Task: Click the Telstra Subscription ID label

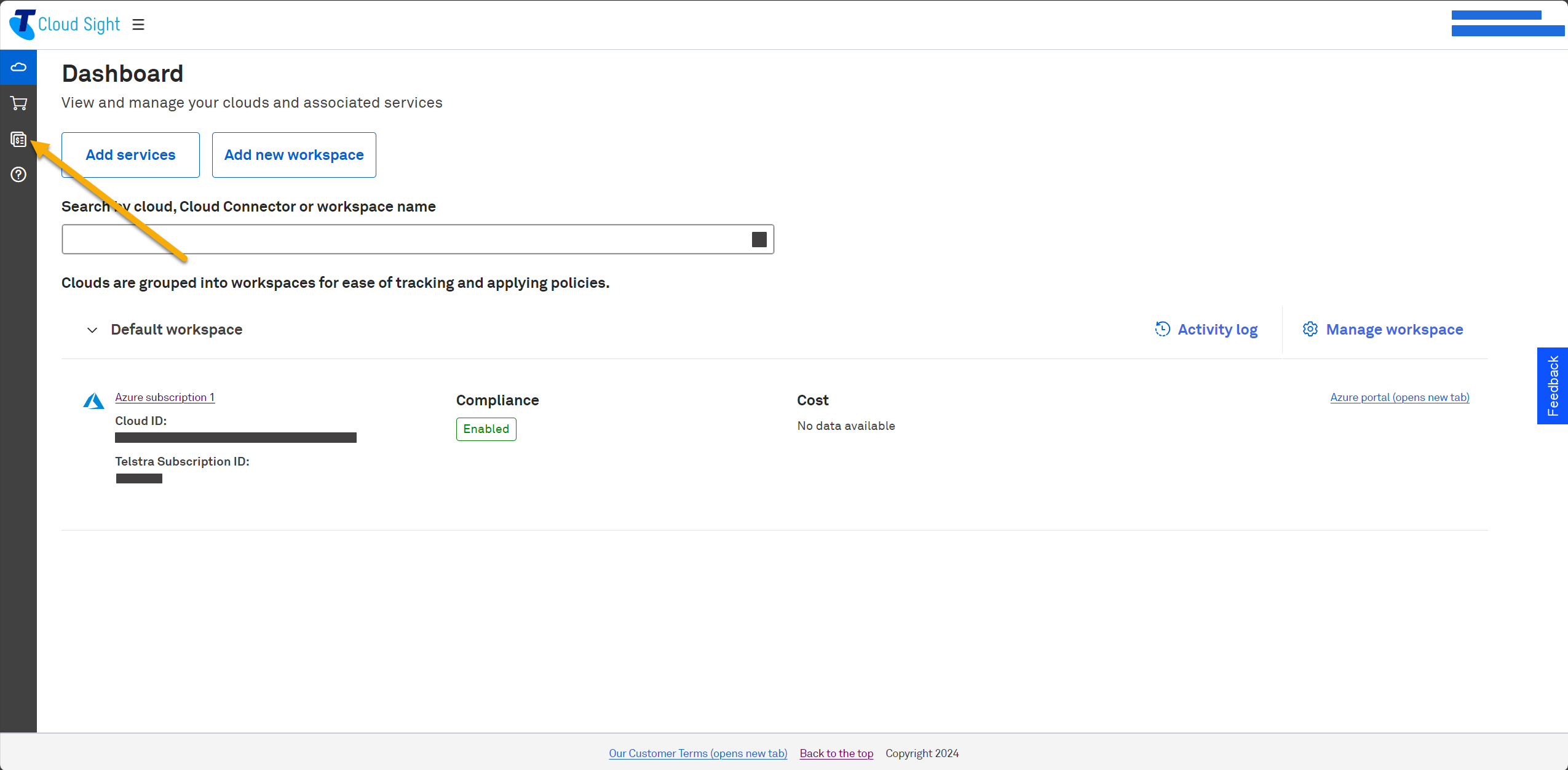Action: tap(182, 462)
